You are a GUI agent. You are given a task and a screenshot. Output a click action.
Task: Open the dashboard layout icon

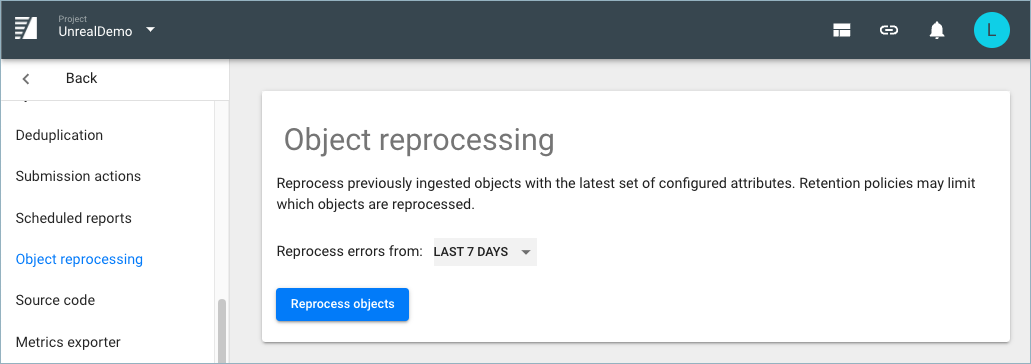click(x=842, y=30)
